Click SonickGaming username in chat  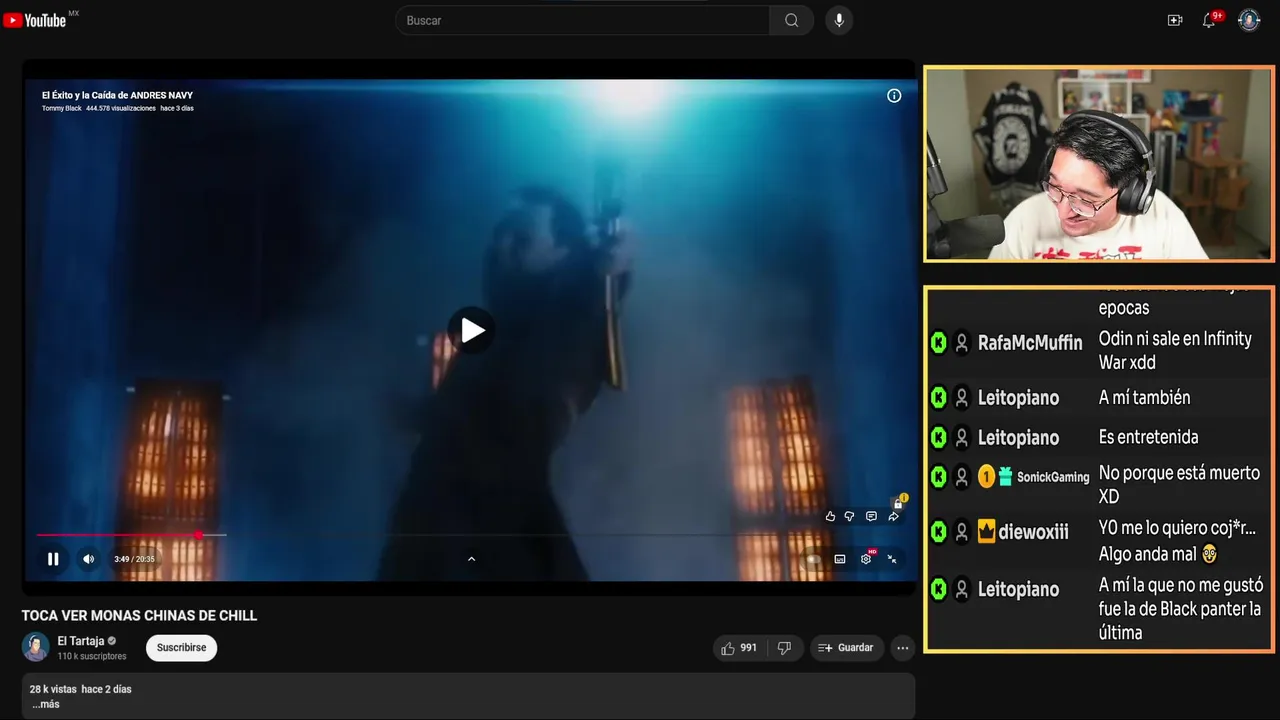click(x=1053, y=477)
